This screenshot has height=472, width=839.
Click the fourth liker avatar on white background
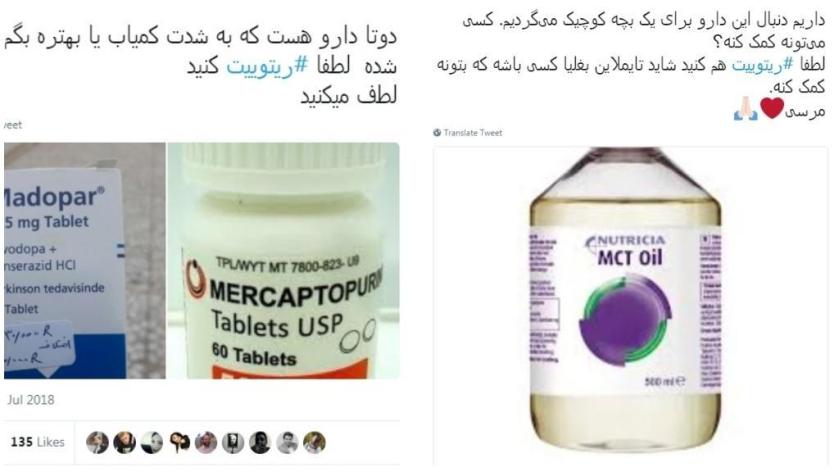(179, 443)
